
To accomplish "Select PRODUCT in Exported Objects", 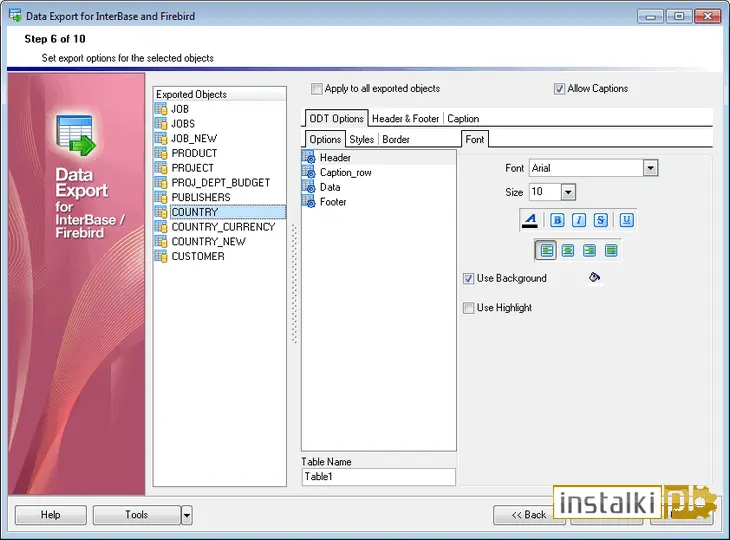I will point(194,153).
